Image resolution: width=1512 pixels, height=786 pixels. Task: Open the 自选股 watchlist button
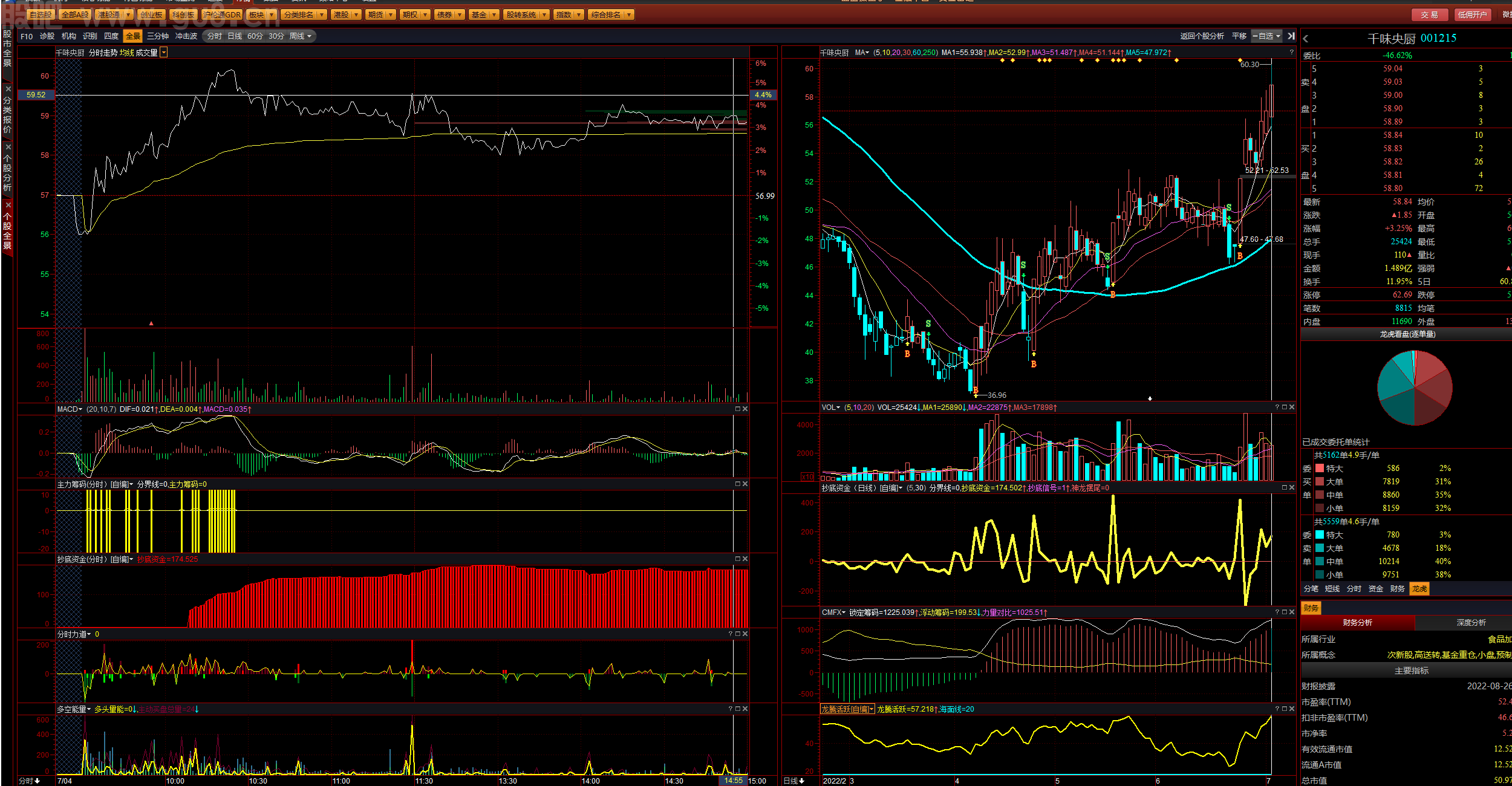pyautogui.click(x=41, y=15)
